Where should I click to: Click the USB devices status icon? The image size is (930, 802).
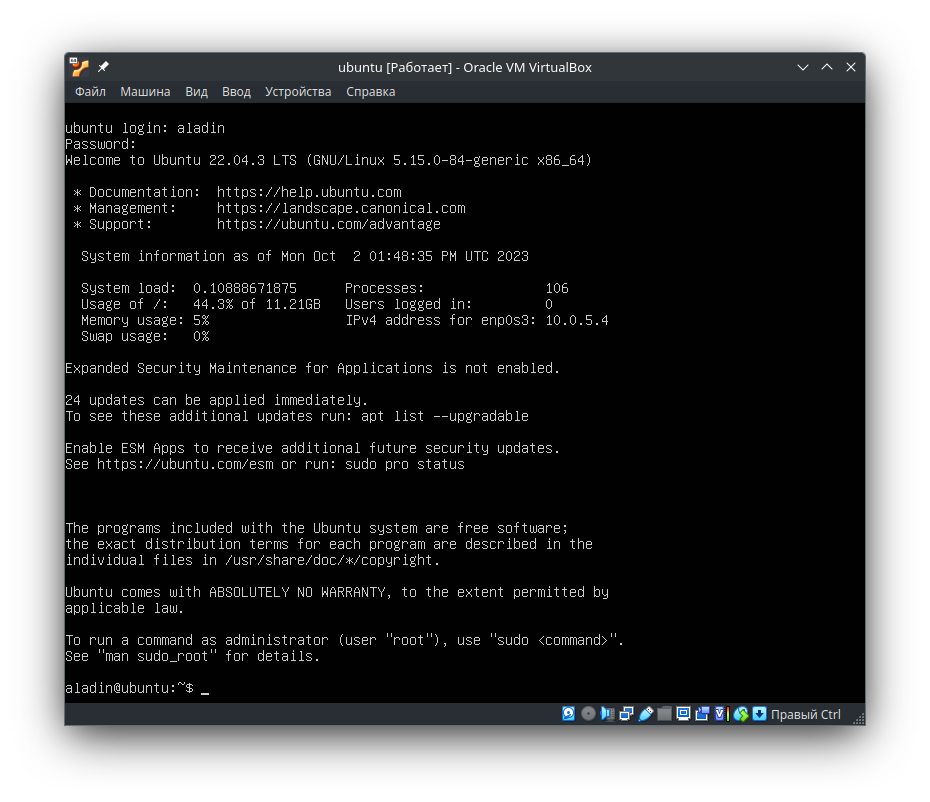point(645,714)
